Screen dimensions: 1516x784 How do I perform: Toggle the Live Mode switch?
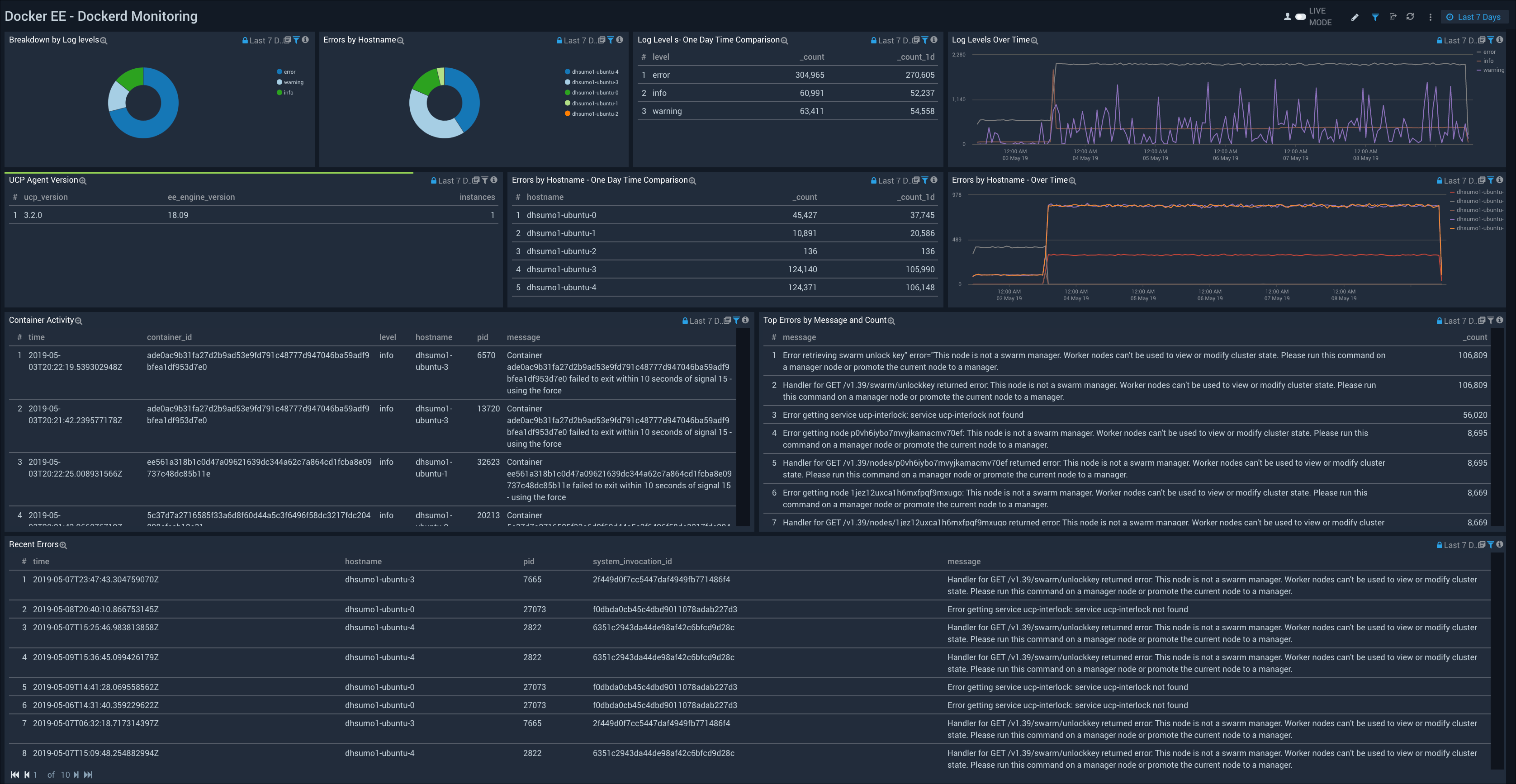tap(1301, 16)
